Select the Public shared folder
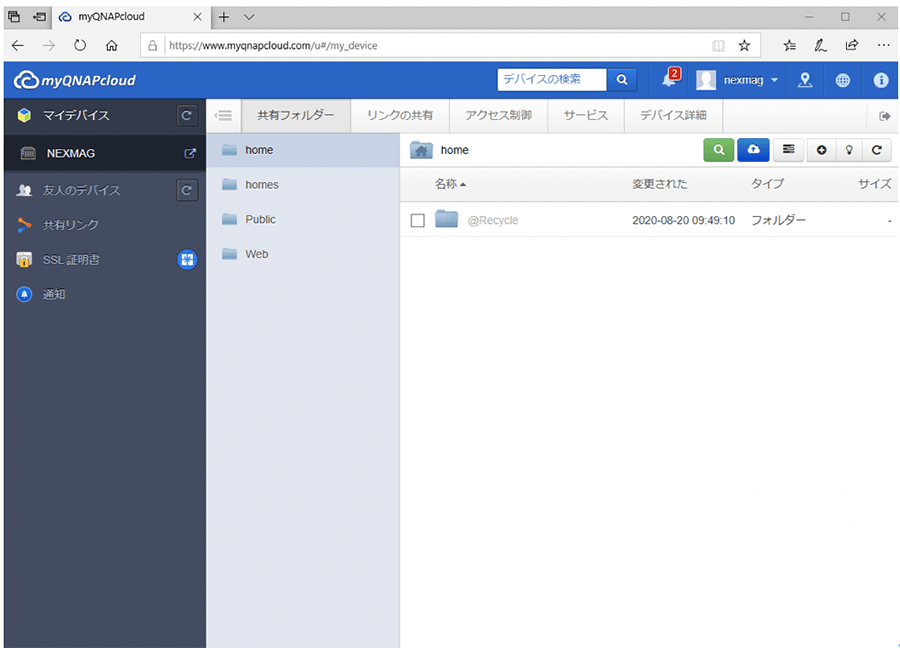Image resolution: width=900 pixels, height=648 pixels. tap(303, 219)
